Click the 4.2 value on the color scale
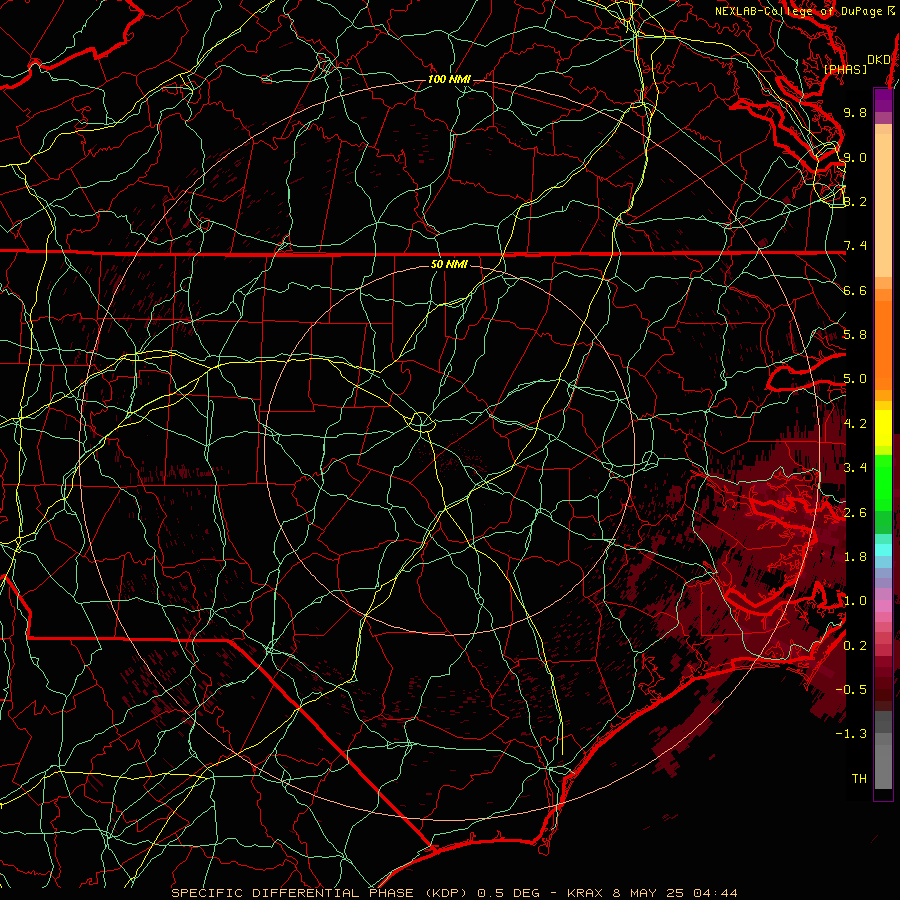Viewport: 900px width, 900px height. tap(855, 424)
